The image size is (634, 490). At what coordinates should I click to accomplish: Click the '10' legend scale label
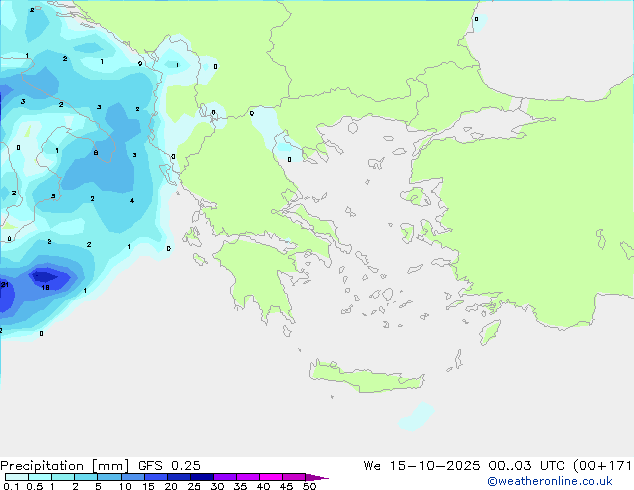pyautogui.click(x=125, y=486)
